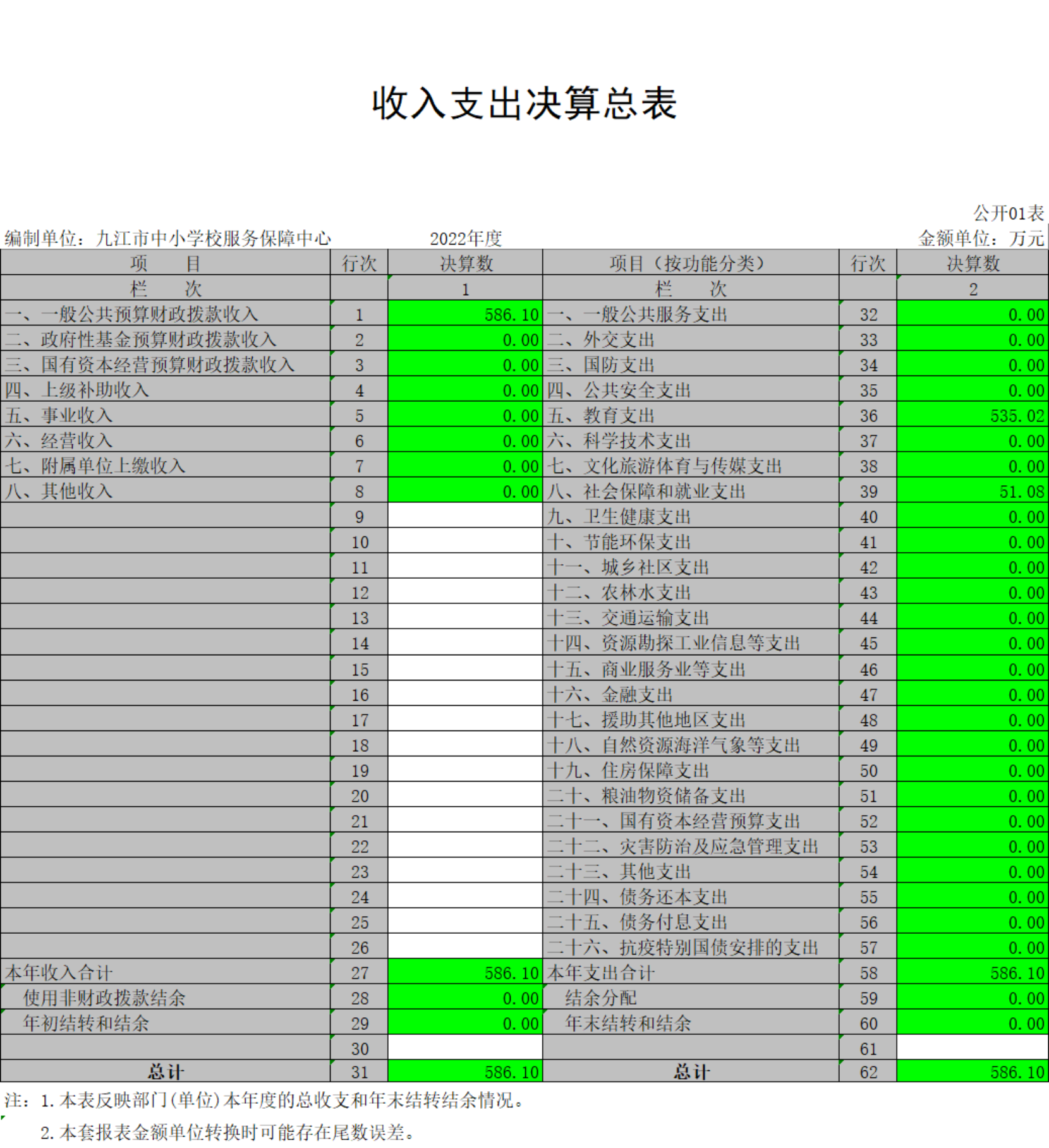Click the 教育支出 amount 535.02
Image resolution: width=1049 pixels, height=1148 pixels.
point(972,415)
